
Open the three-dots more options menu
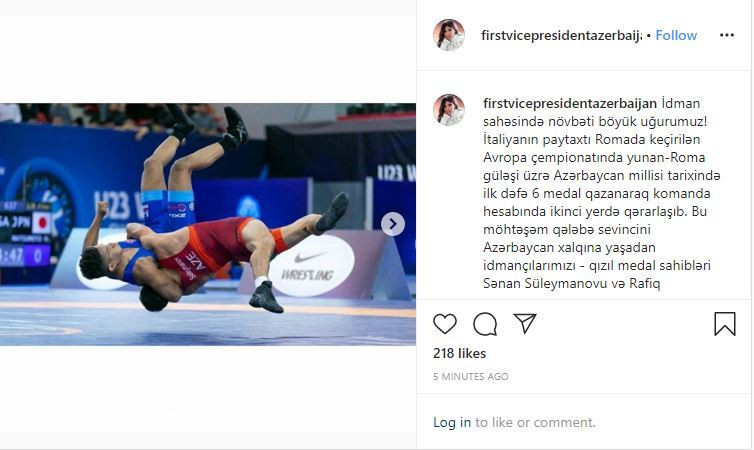click(x=727, y=35)
